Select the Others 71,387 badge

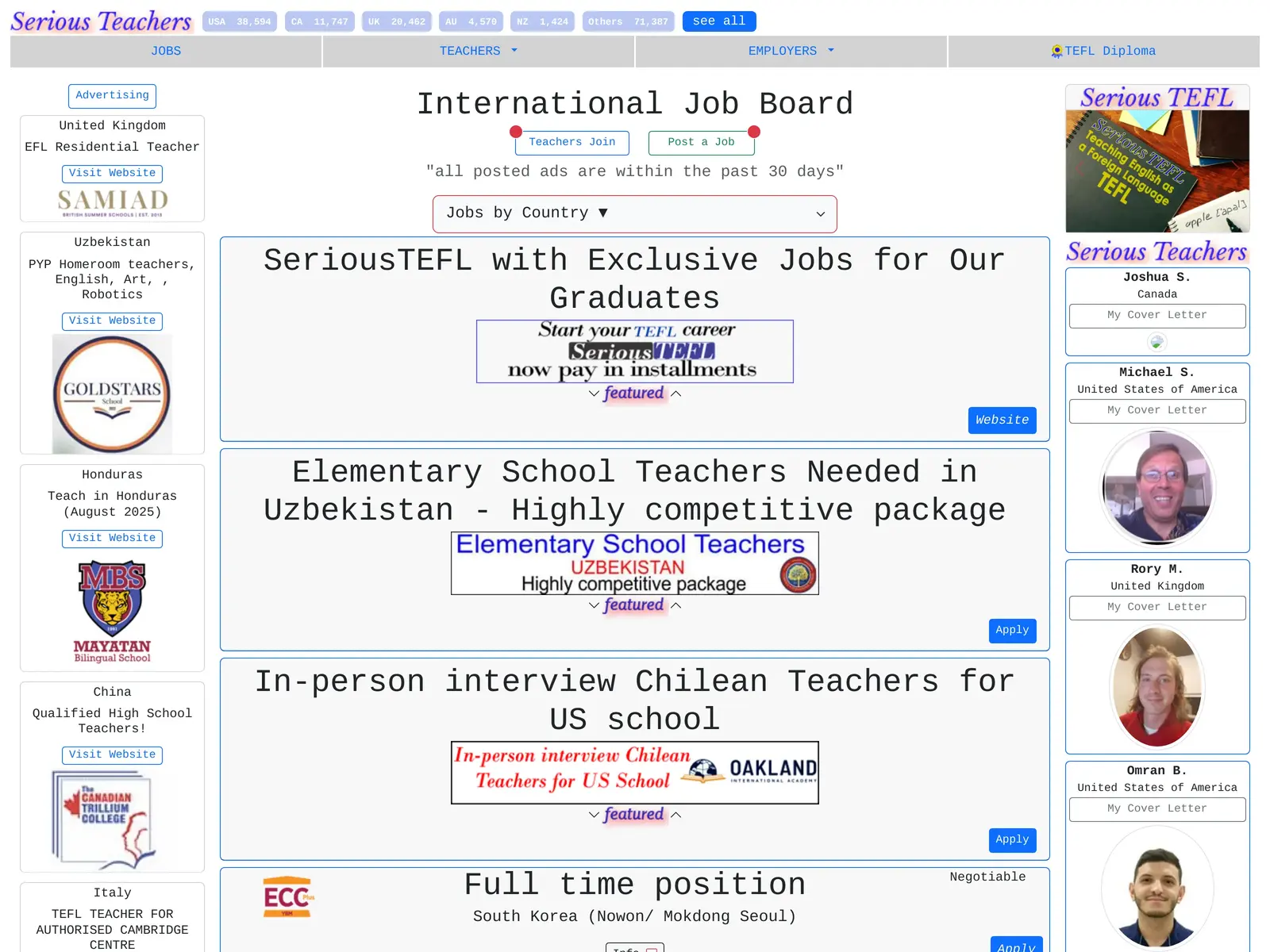click(629, 21)
